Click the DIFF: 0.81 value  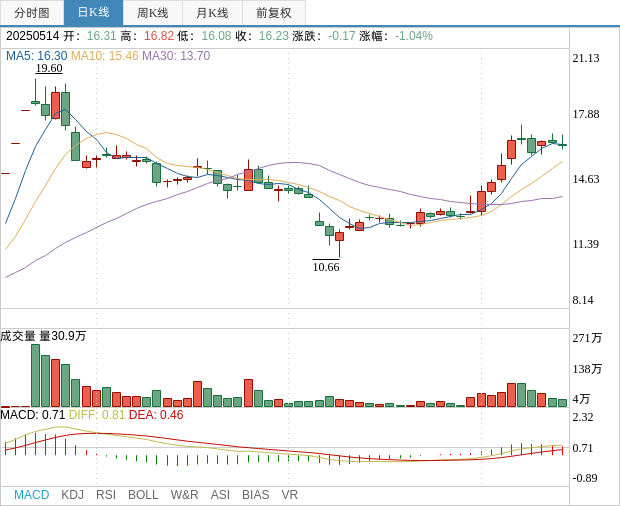(97, 415)
